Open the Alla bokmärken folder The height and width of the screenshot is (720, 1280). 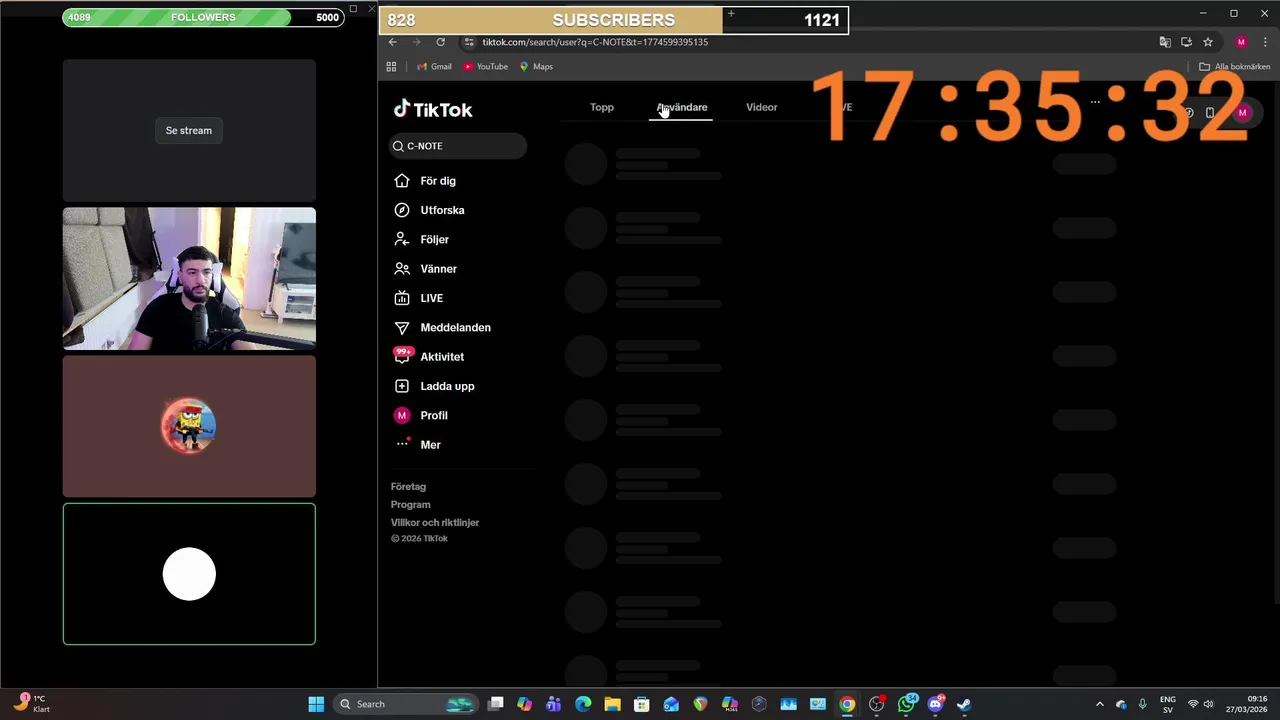1235,66
